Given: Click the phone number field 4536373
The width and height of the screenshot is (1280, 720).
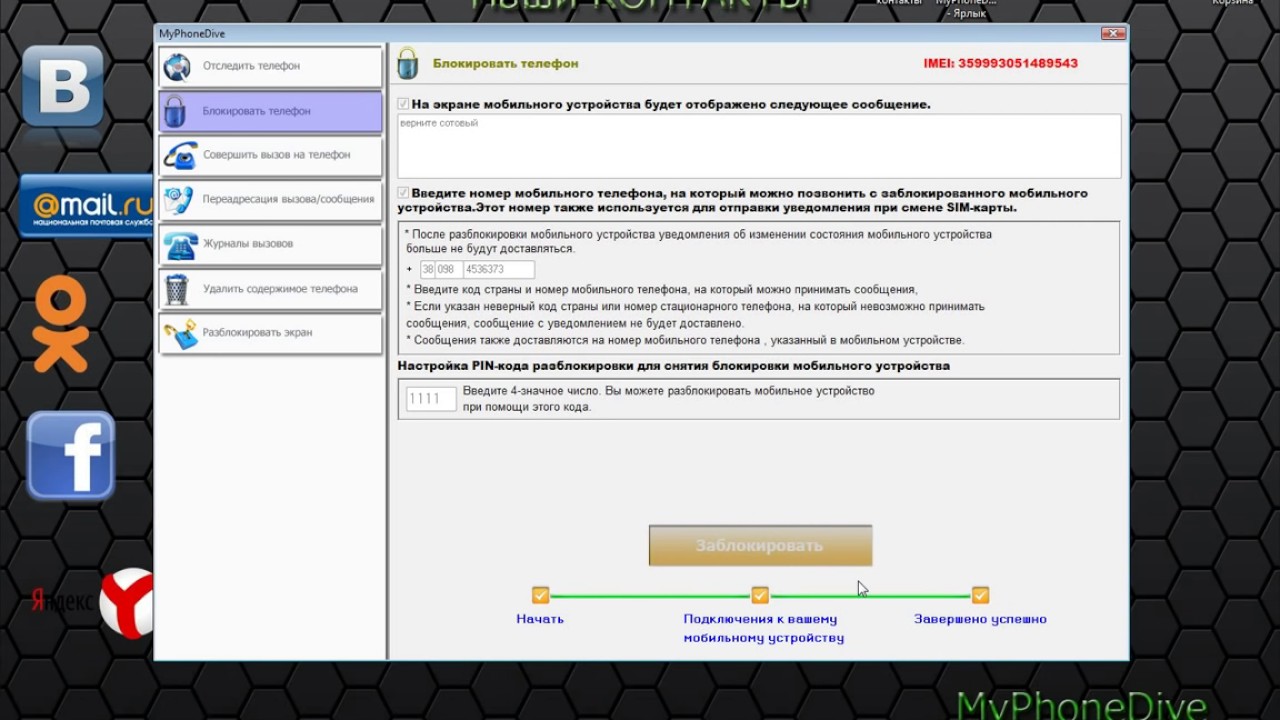Looking at the screenshot, I should [497, 270].
